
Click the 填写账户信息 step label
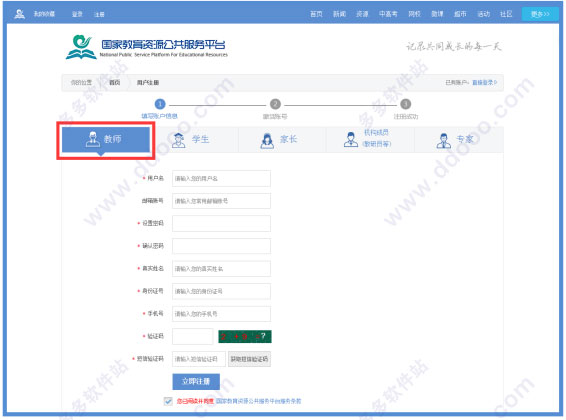click(x=159, y=116)
